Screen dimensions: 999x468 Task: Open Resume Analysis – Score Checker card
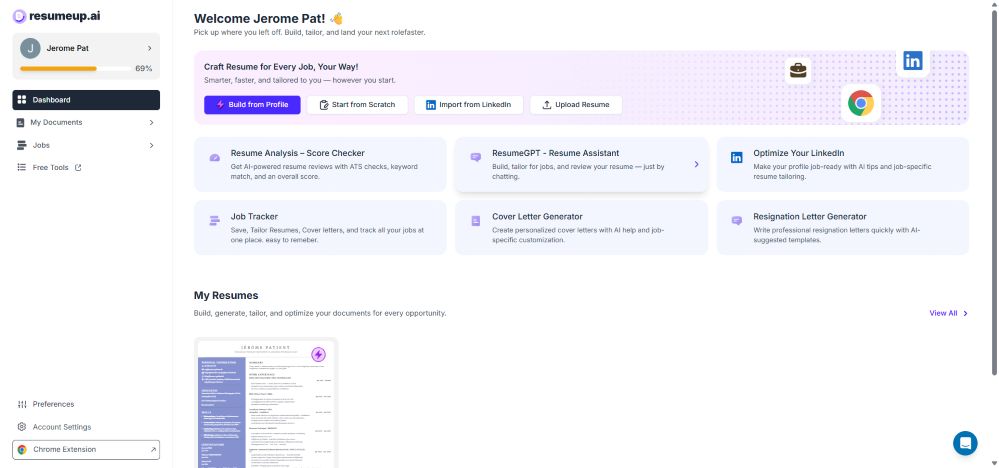pos(320,164)
